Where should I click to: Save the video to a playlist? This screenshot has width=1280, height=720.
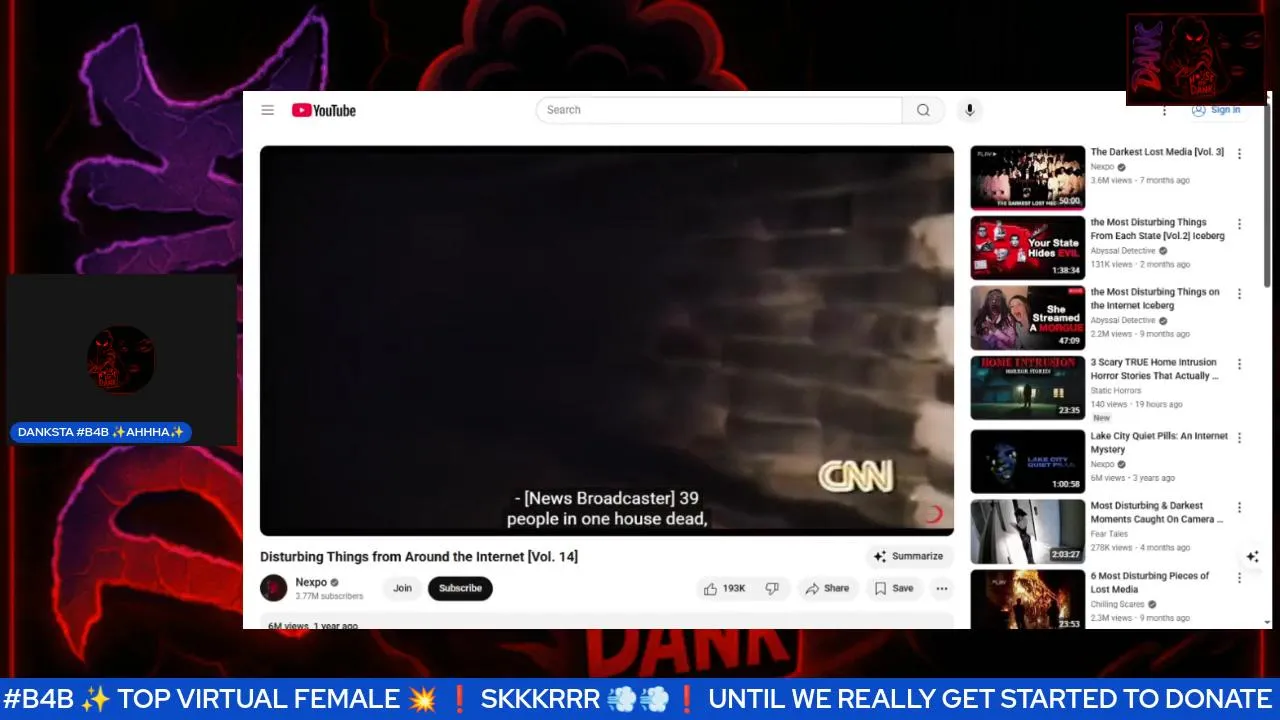[x=894, y=588]
